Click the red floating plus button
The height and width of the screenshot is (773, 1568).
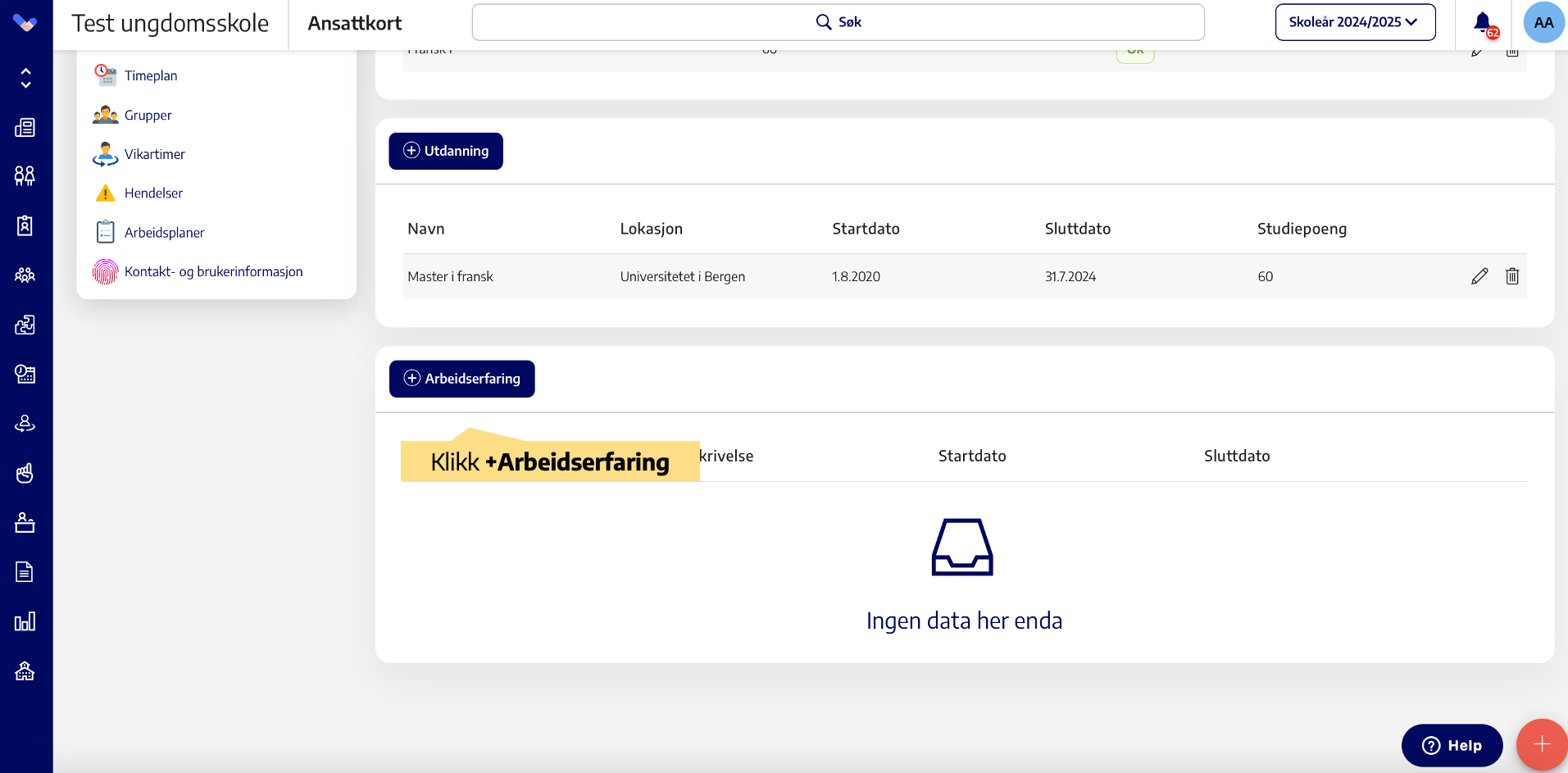1541,744
